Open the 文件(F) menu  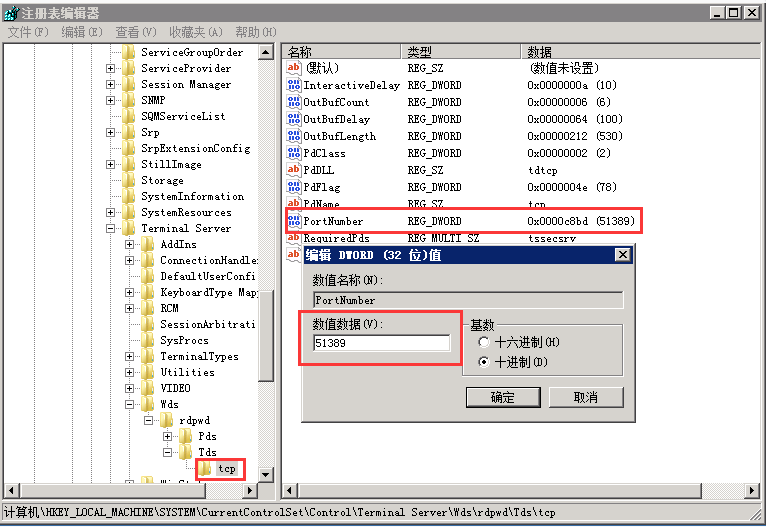coord(28,32)
